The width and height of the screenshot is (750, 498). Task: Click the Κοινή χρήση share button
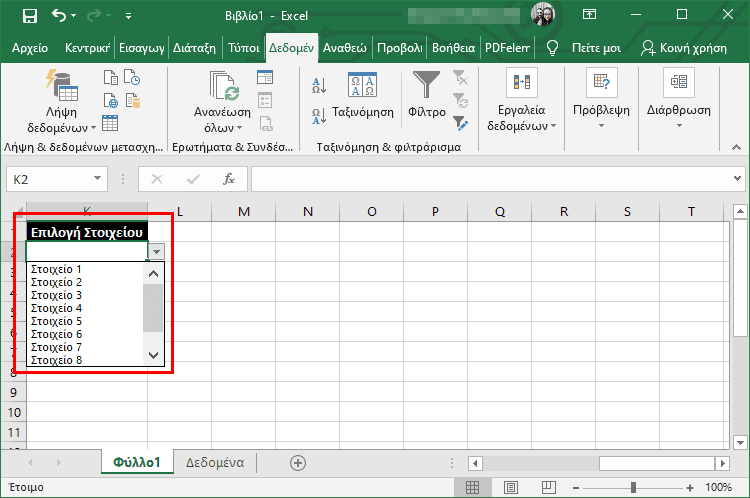pos(684,48)
